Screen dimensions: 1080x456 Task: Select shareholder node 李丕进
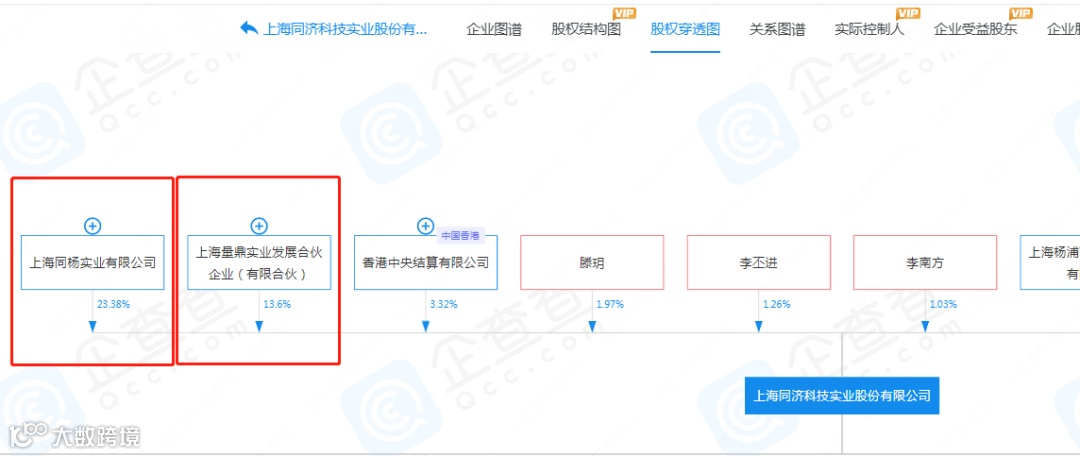pyautogui.click(x=759, y=262)
